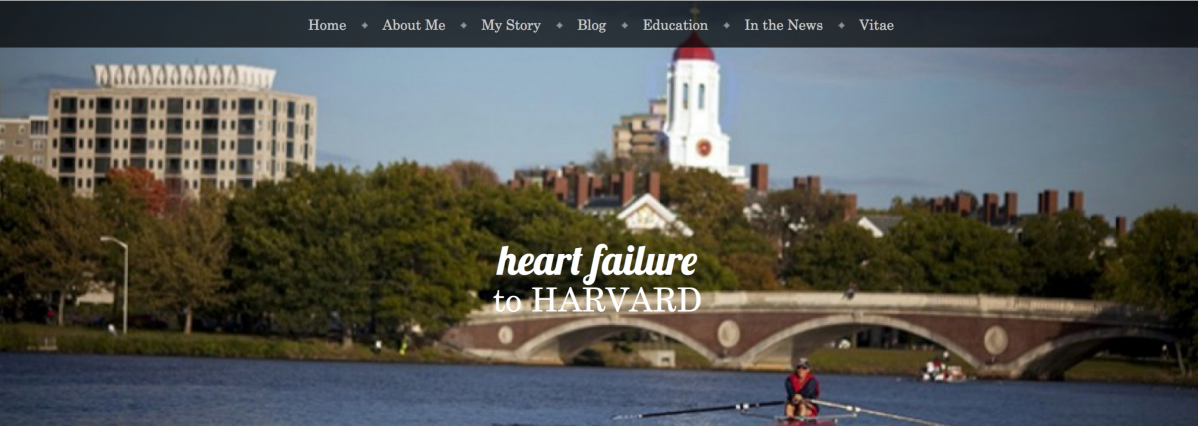The width and height of the screenshot is (1198, 426).
Task: Go to About Me section
Action: point(413,25)
